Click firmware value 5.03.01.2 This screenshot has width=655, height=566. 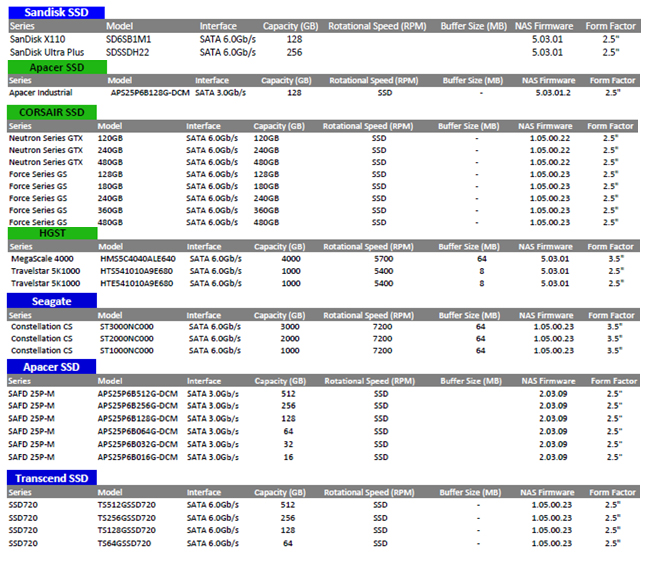click(553, 93)
